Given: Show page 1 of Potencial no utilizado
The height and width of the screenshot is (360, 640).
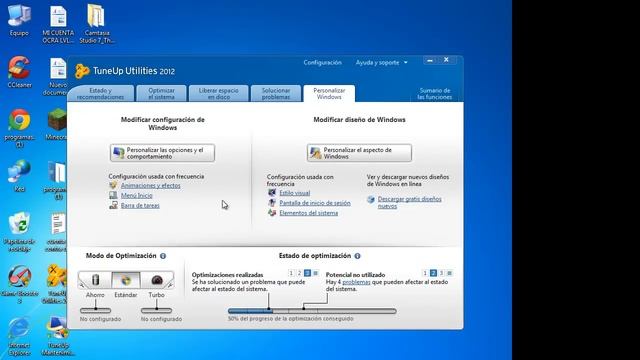Looking at the screenshot, I should tap(425, 273).
